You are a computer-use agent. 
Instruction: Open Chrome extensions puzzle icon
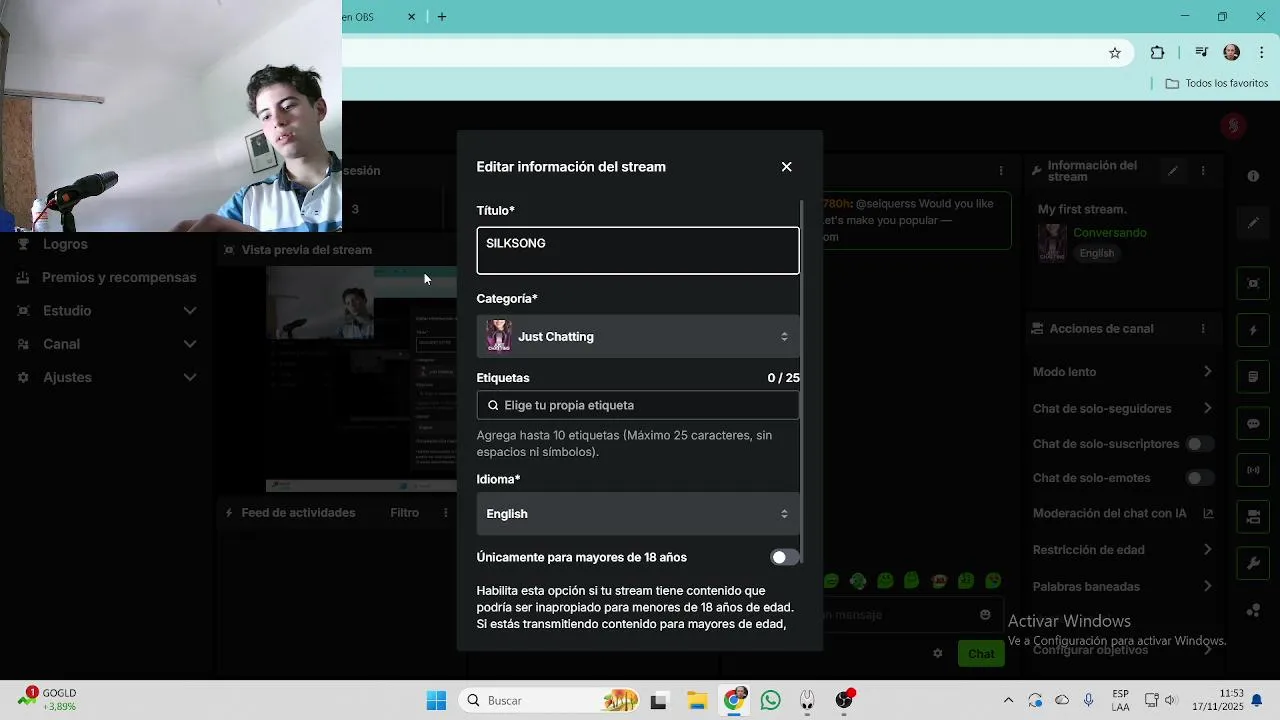(1158, 53)
